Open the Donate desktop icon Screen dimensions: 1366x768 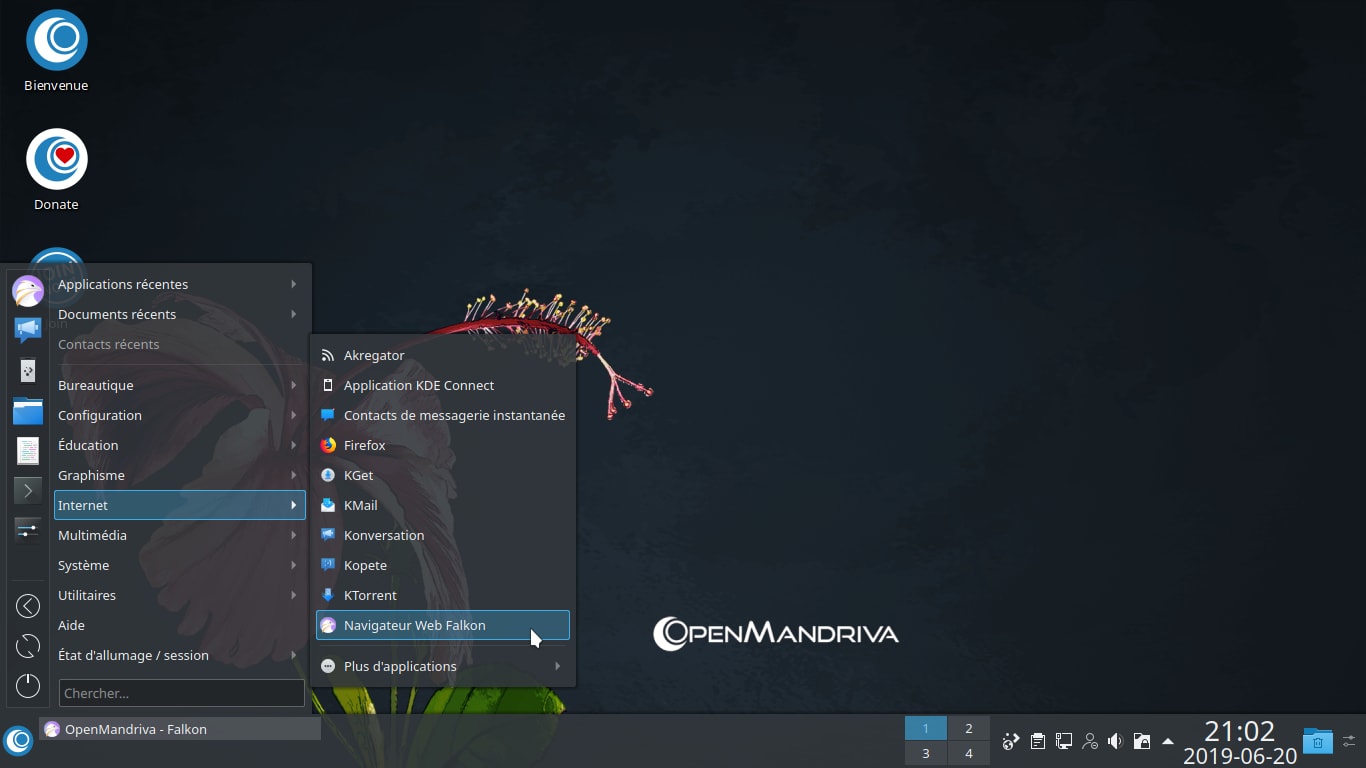click(56, 169)
